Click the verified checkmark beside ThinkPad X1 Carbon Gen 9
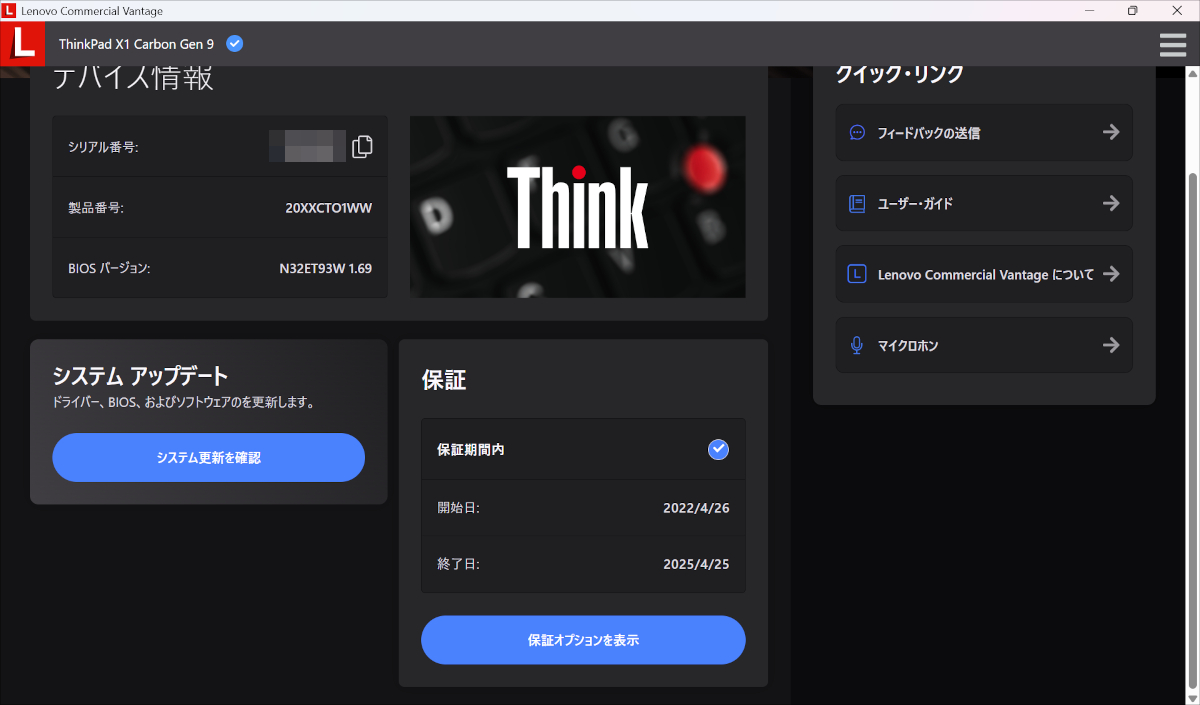Image resolution: width=1200 pixels, height=705 pixels. pos(234,43)
